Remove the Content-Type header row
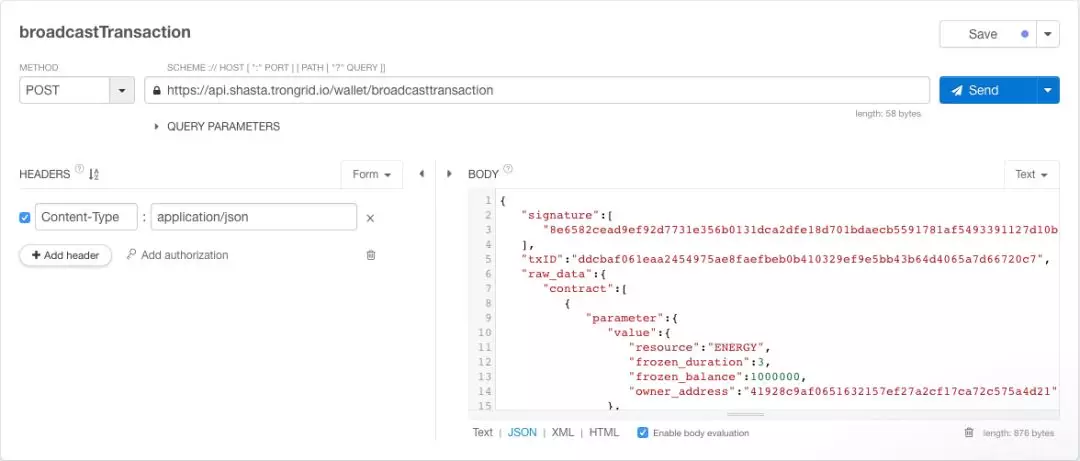Viewport: 1080px width, 461px height. pyautogui.click(x=369, y=218)
